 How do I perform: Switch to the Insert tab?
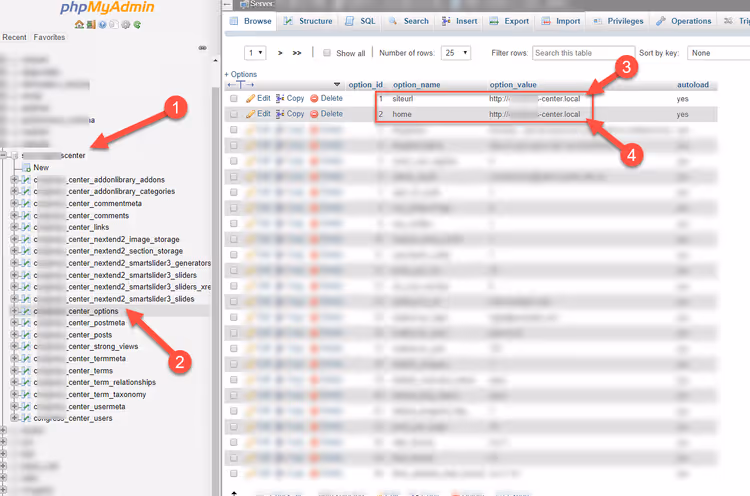[459, 21]
